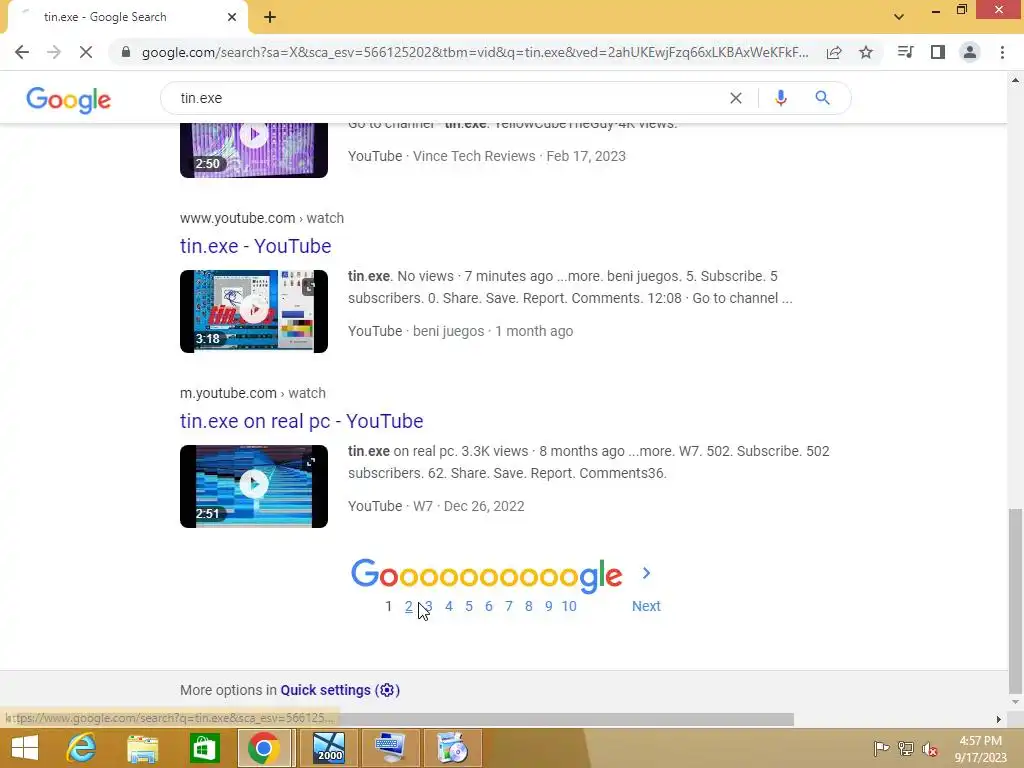The width and height of the screenshot is (1024, 768).
Task: Open the disc installer taskbar icon
Action: tap(452, 748)
